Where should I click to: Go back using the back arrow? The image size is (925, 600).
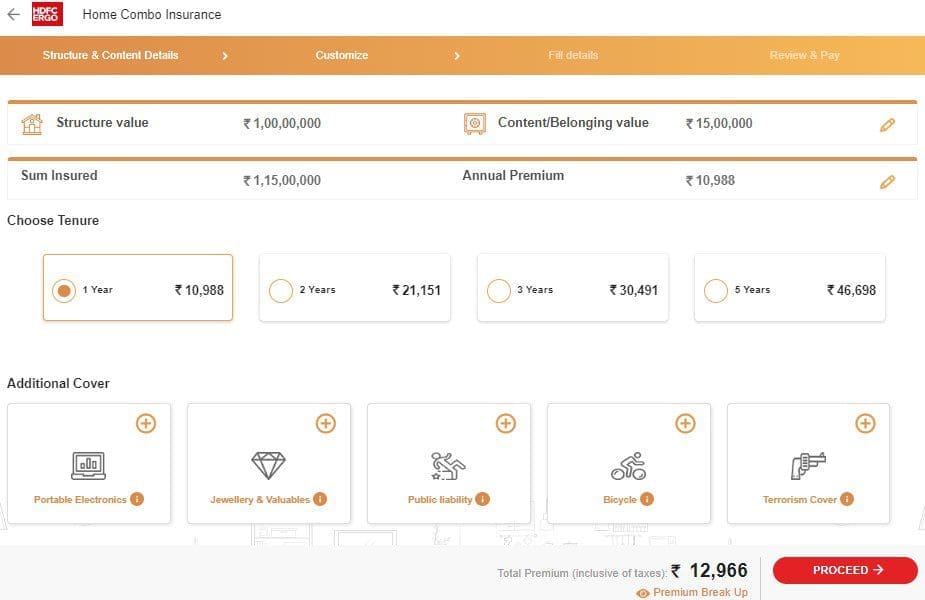coord(13,14)
